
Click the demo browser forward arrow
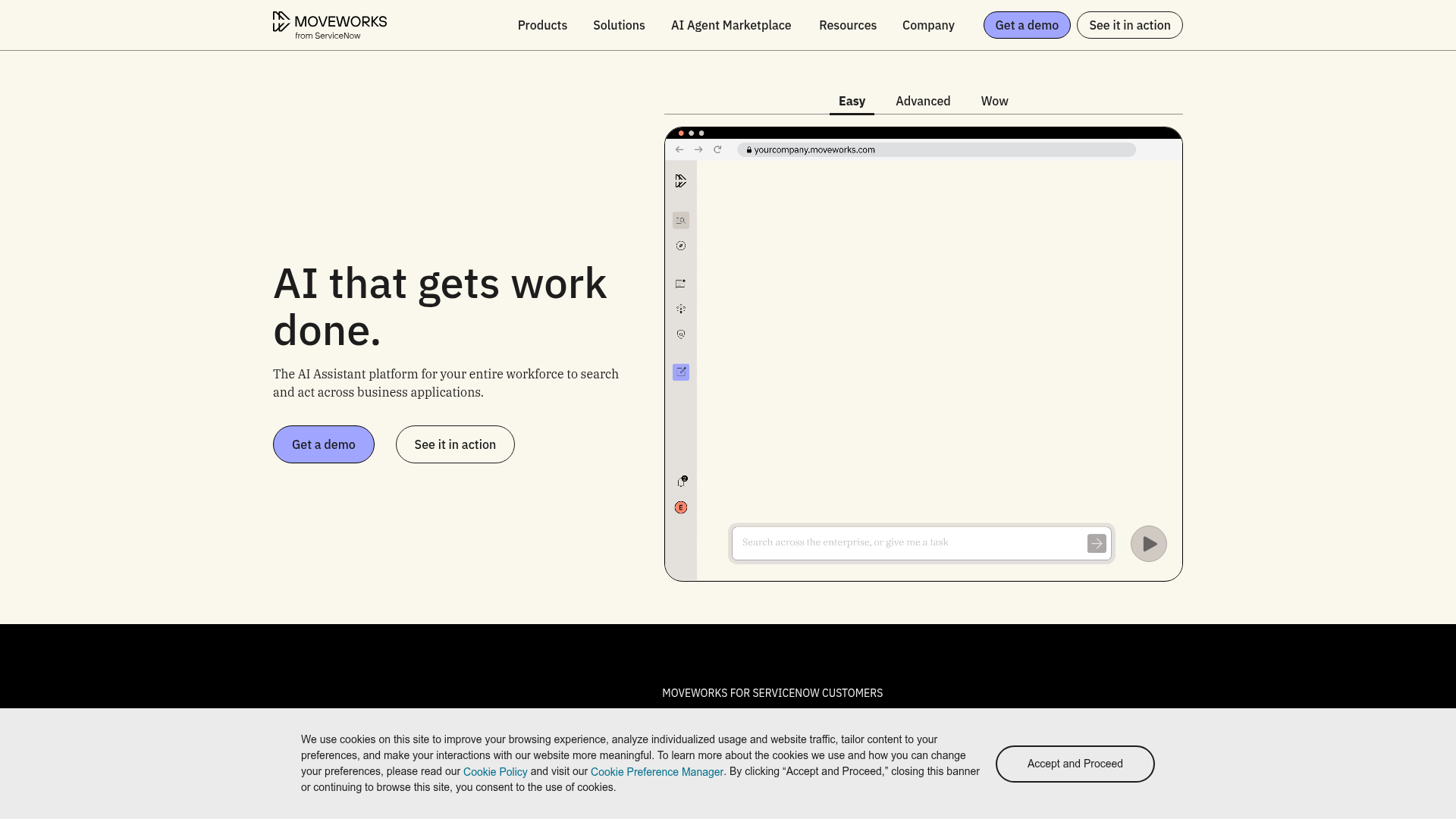click(x=698, y=149)
